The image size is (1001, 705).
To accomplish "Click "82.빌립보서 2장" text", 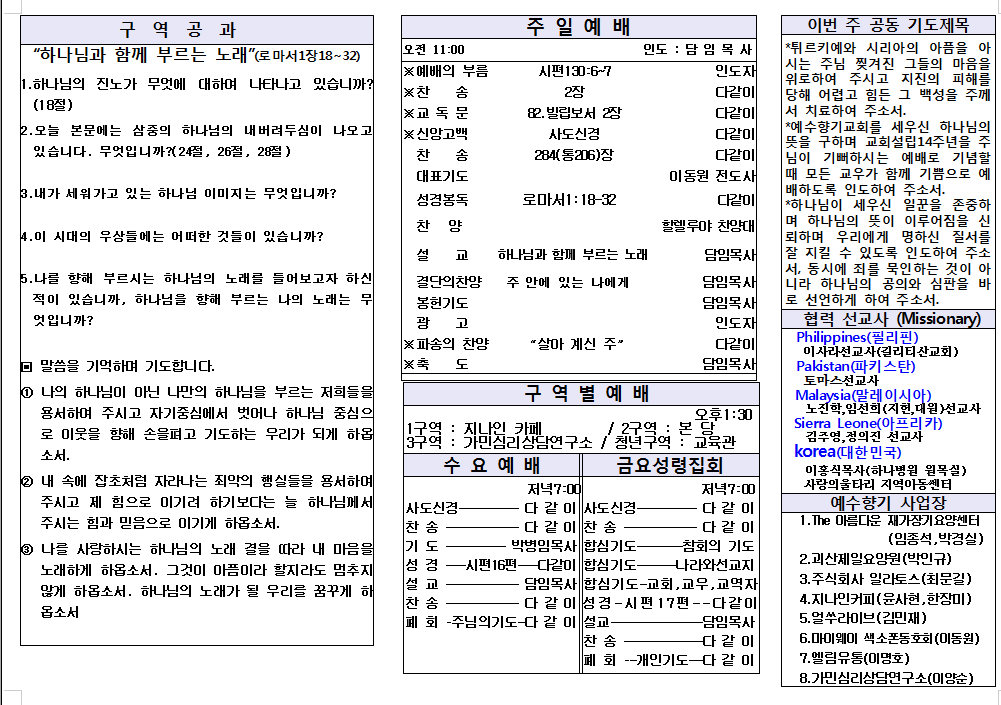I will pyautogui.click(x=574, y=113).
